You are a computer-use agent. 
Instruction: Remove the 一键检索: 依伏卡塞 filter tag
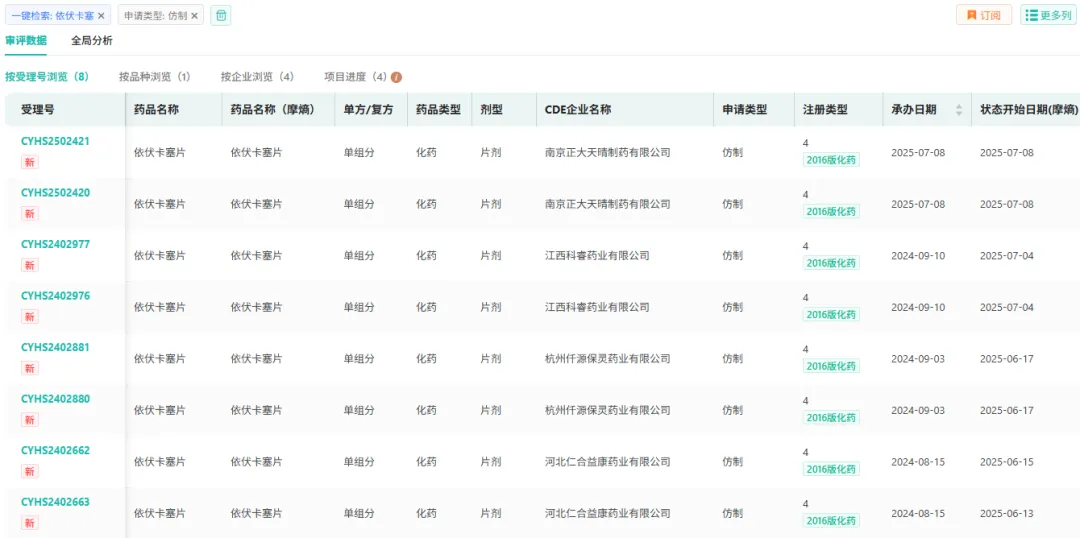click(x=101, y=16)
